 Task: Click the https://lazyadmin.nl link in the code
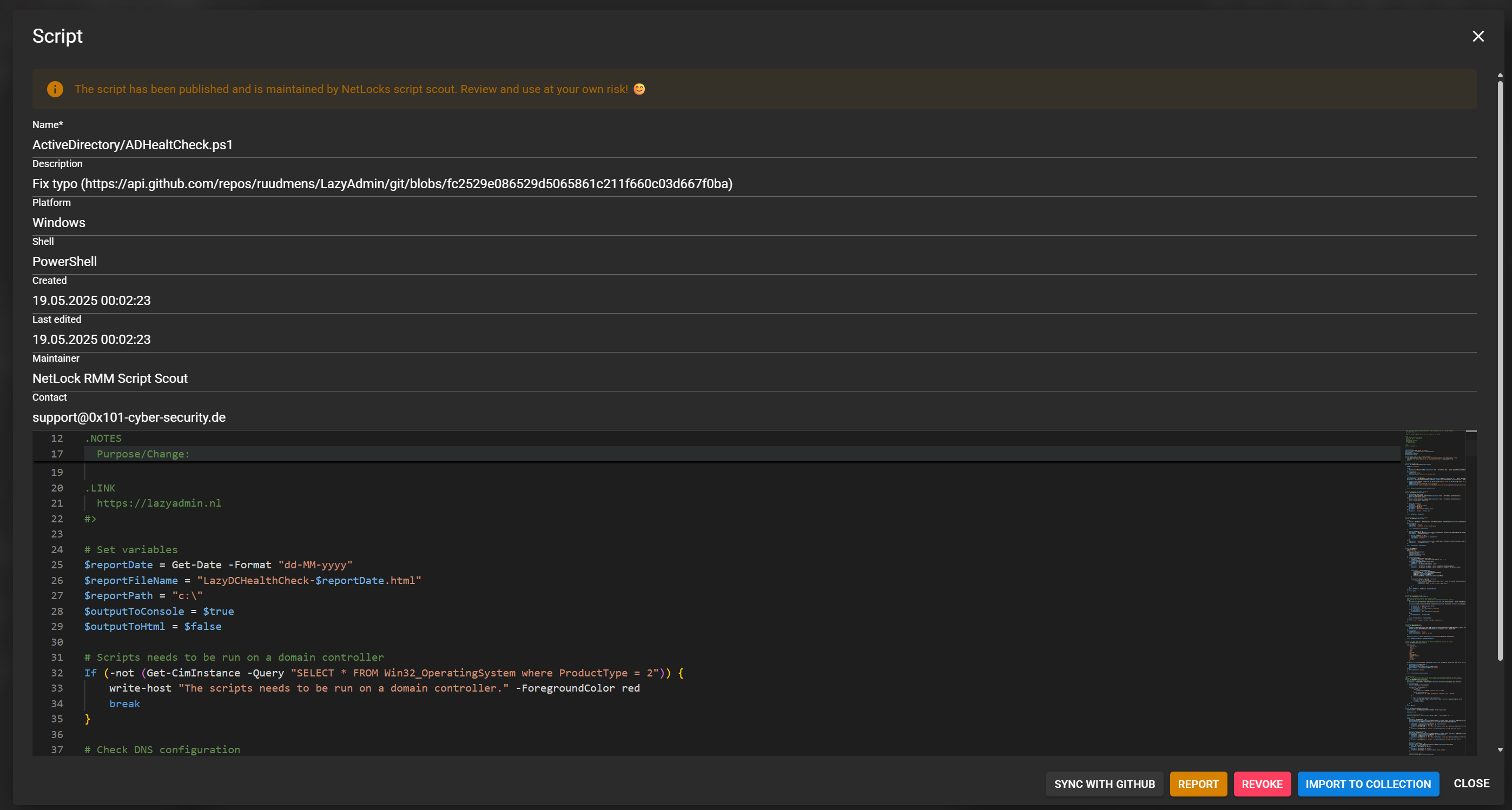(159, 503)
